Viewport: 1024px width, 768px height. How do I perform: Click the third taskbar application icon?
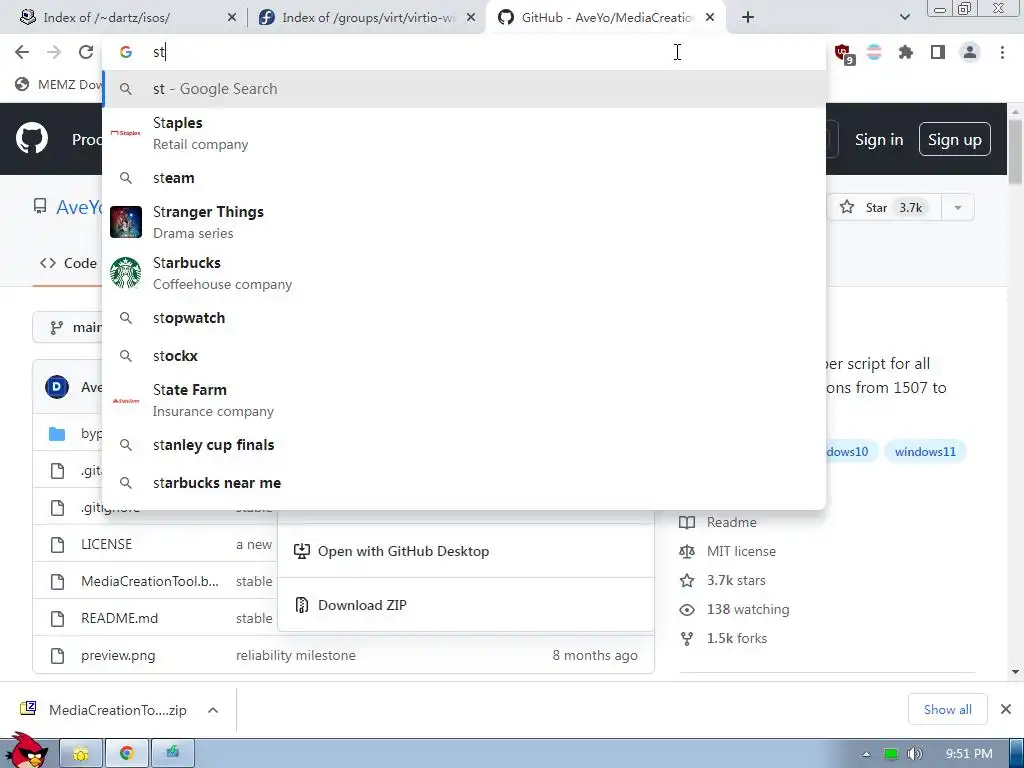point(172,754)
